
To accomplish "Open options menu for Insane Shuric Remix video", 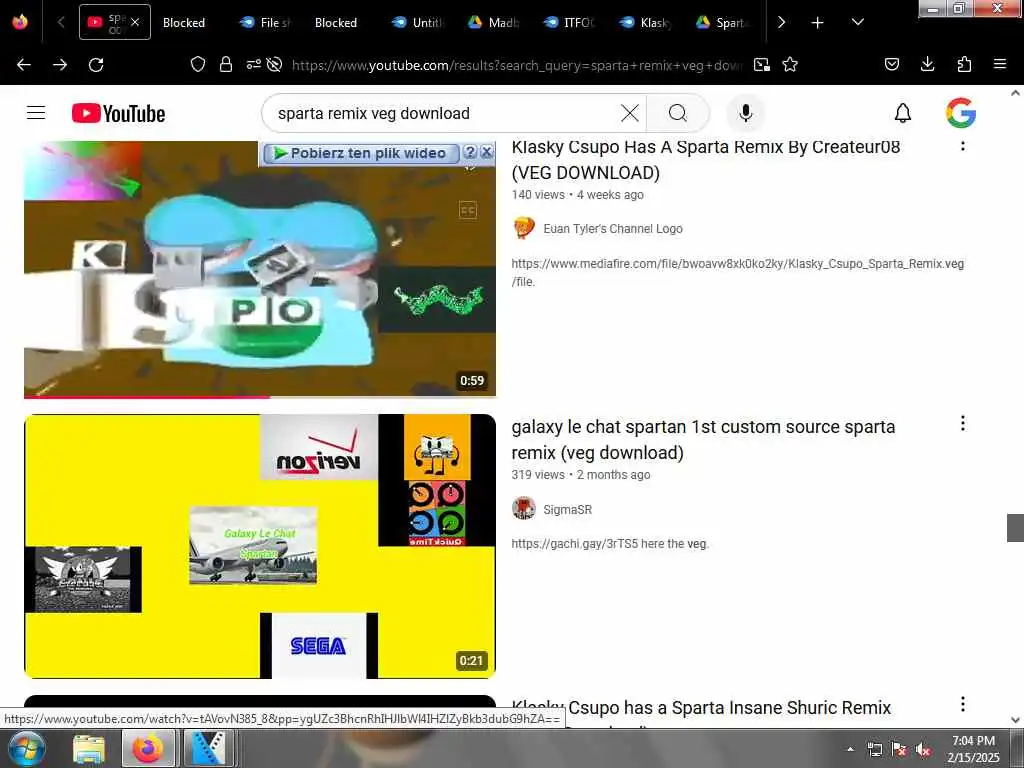I will click(962, 704).
